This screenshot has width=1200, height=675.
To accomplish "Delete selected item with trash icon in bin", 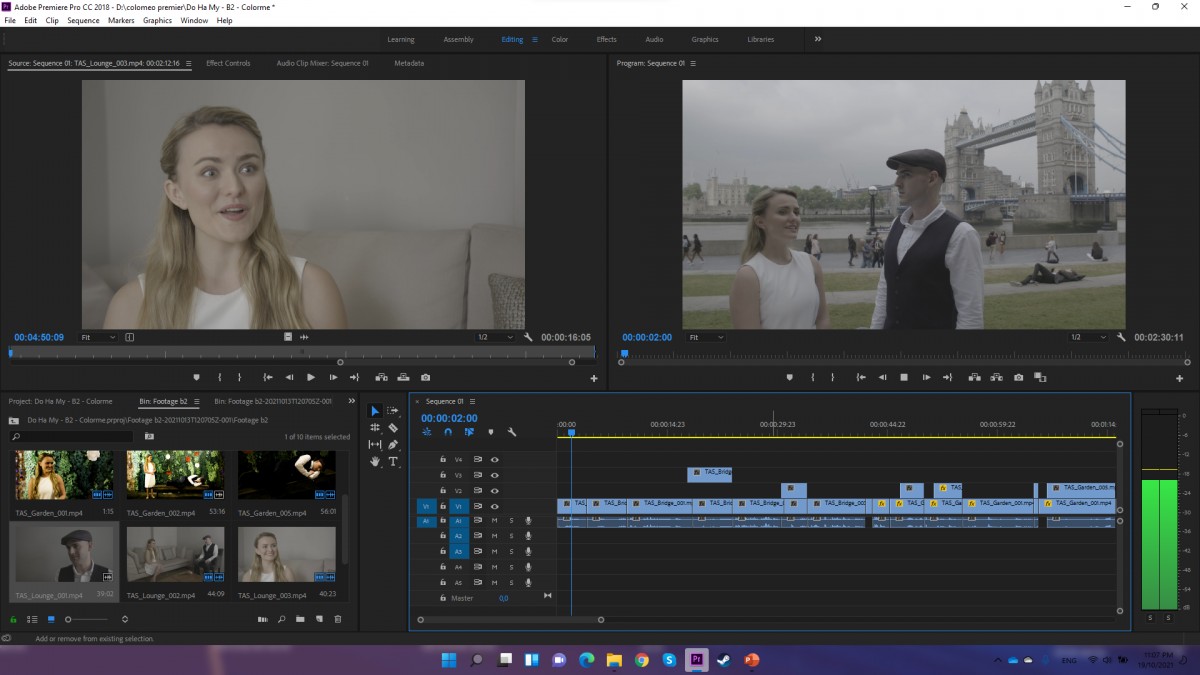I will [x=338, y=620].
